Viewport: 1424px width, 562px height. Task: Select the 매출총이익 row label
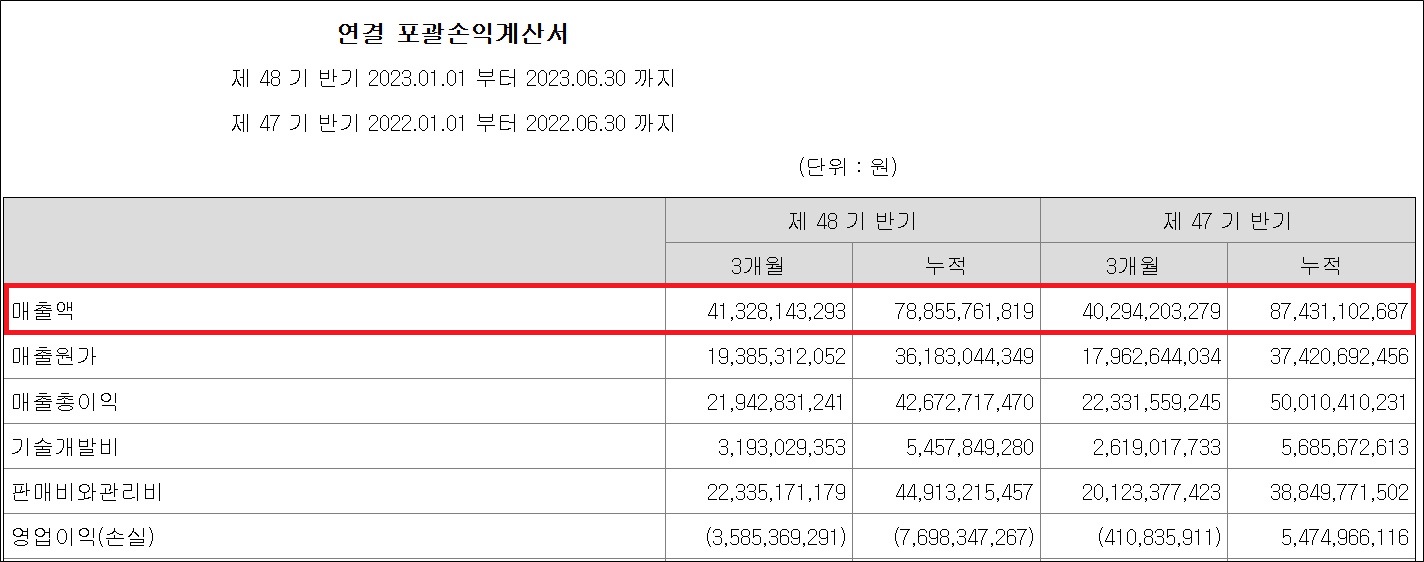click(x=65, y=401)
